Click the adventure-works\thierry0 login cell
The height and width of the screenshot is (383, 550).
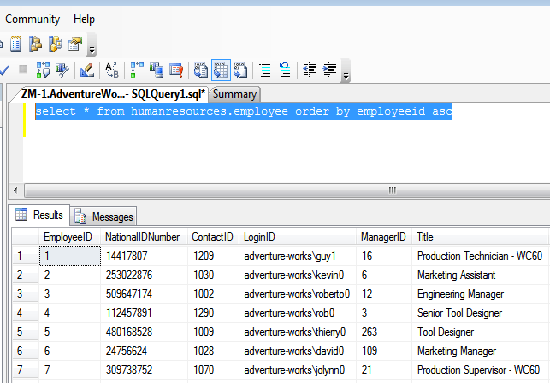pyautogui.click(x=297, y=331)
